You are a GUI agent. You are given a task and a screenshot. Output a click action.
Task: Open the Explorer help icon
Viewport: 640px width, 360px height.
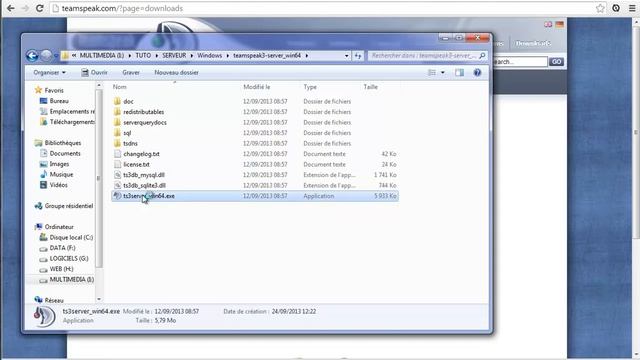pos(477,73)
